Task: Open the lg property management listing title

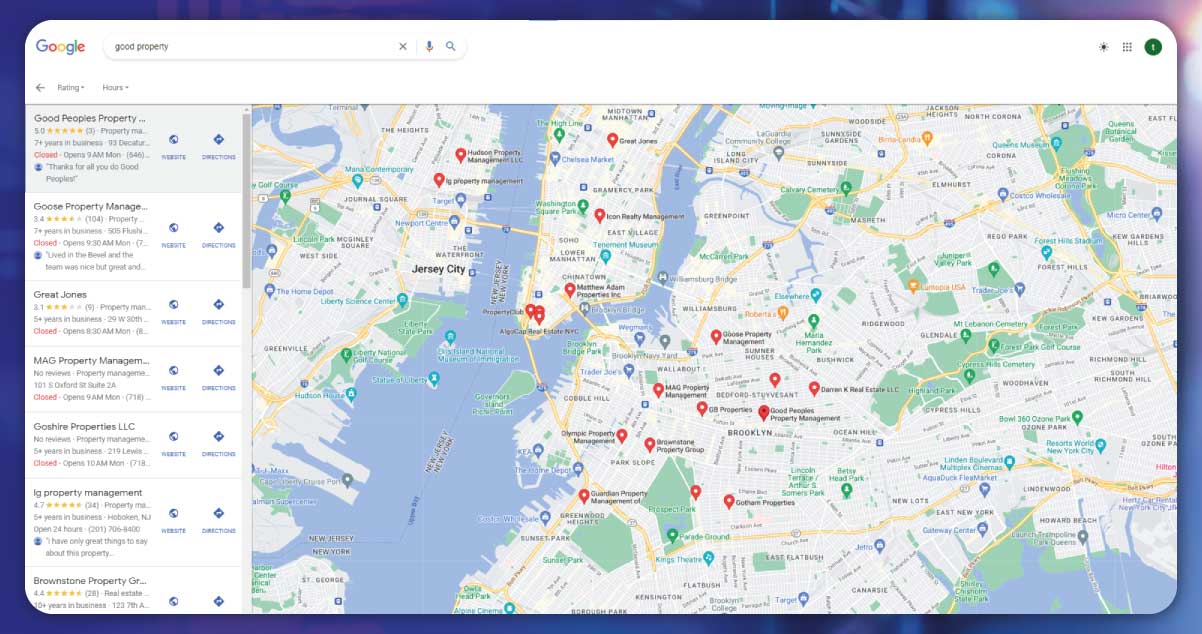Action: 88,493
